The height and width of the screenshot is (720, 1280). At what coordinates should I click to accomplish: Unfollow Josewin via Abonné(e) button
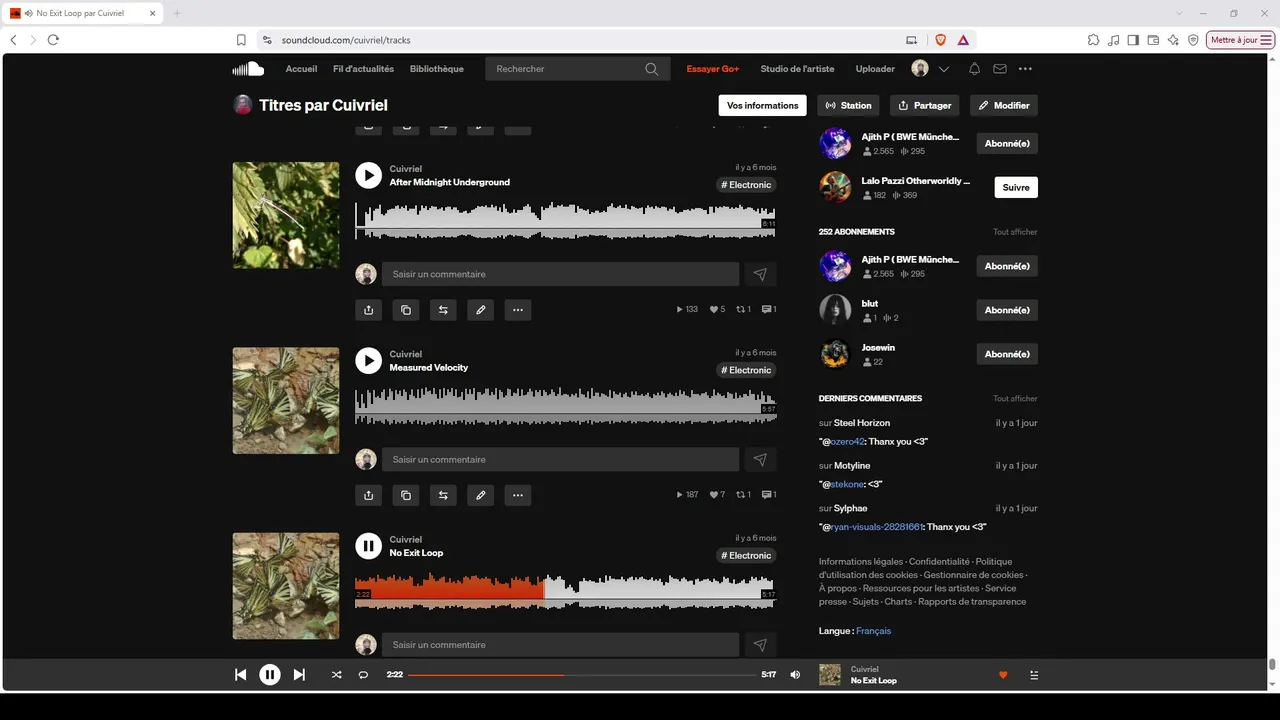pyautogui.click(x=1007, y=354)
